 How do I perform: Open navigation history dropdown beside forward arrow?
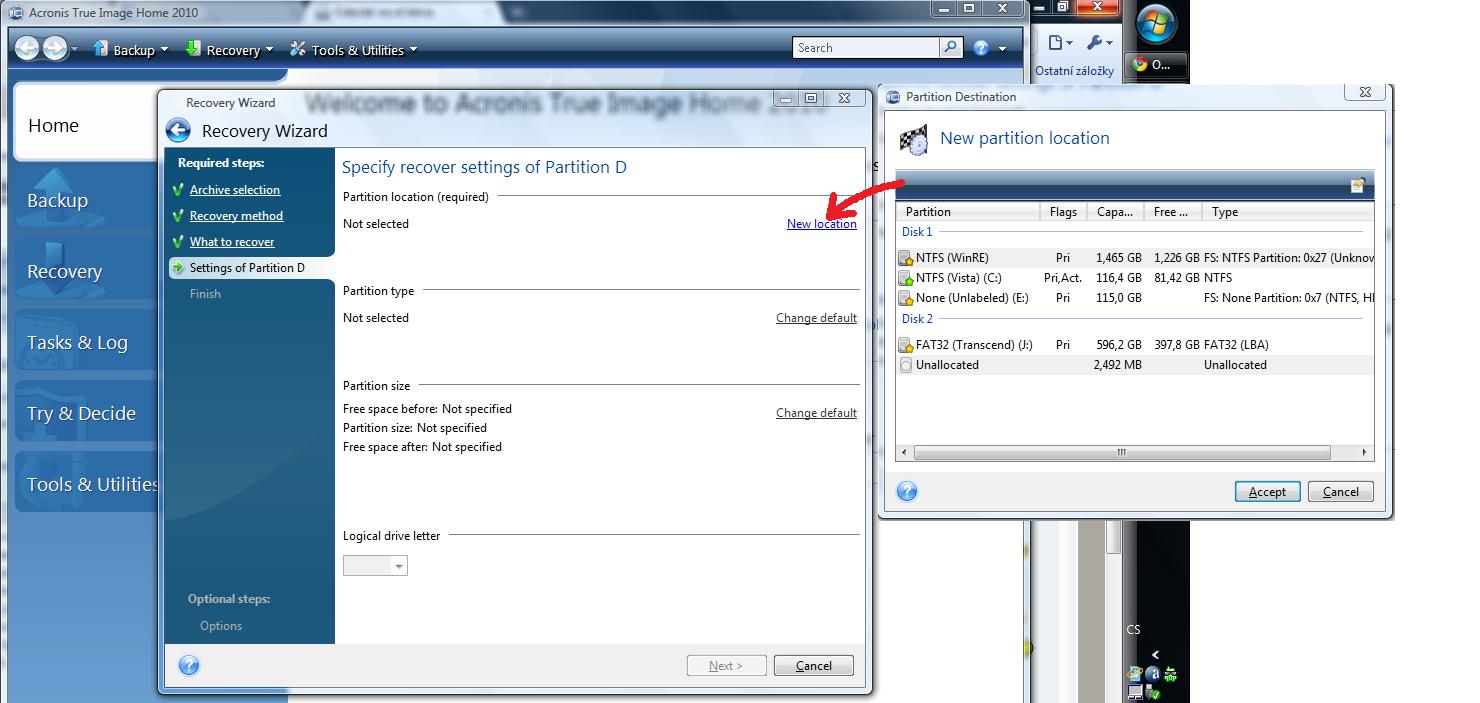click(x=74, y=49)
